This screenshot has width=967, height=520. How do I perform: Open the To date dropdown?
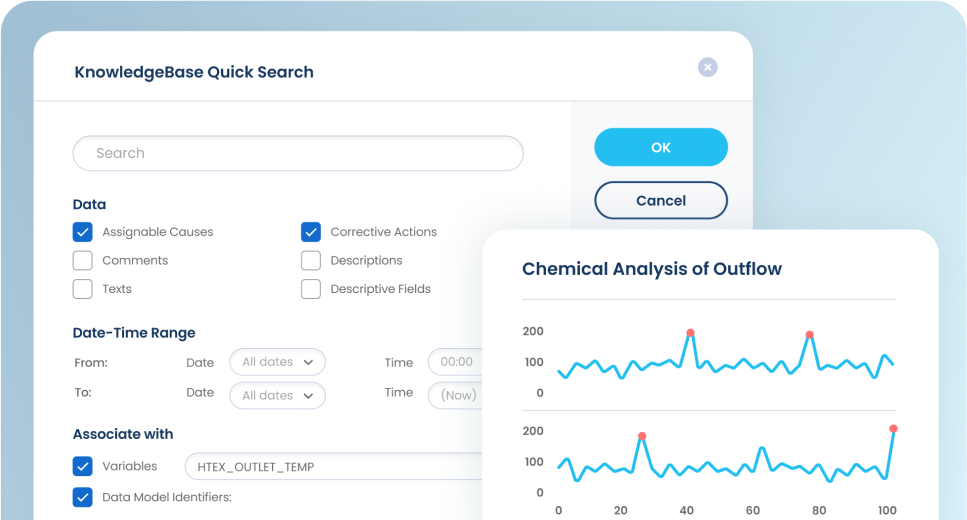click(277, 395)
